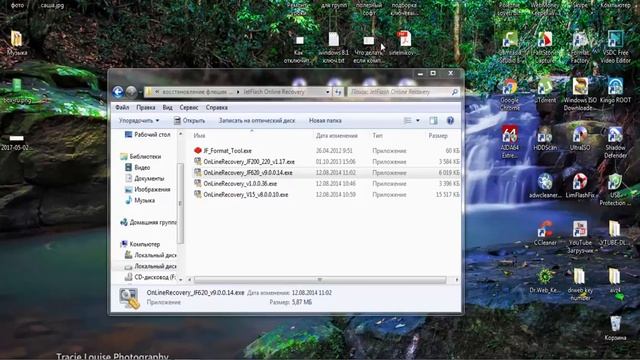Open sinelnikov PDF file on desktop
640x360 pixels.
[404, 43]
